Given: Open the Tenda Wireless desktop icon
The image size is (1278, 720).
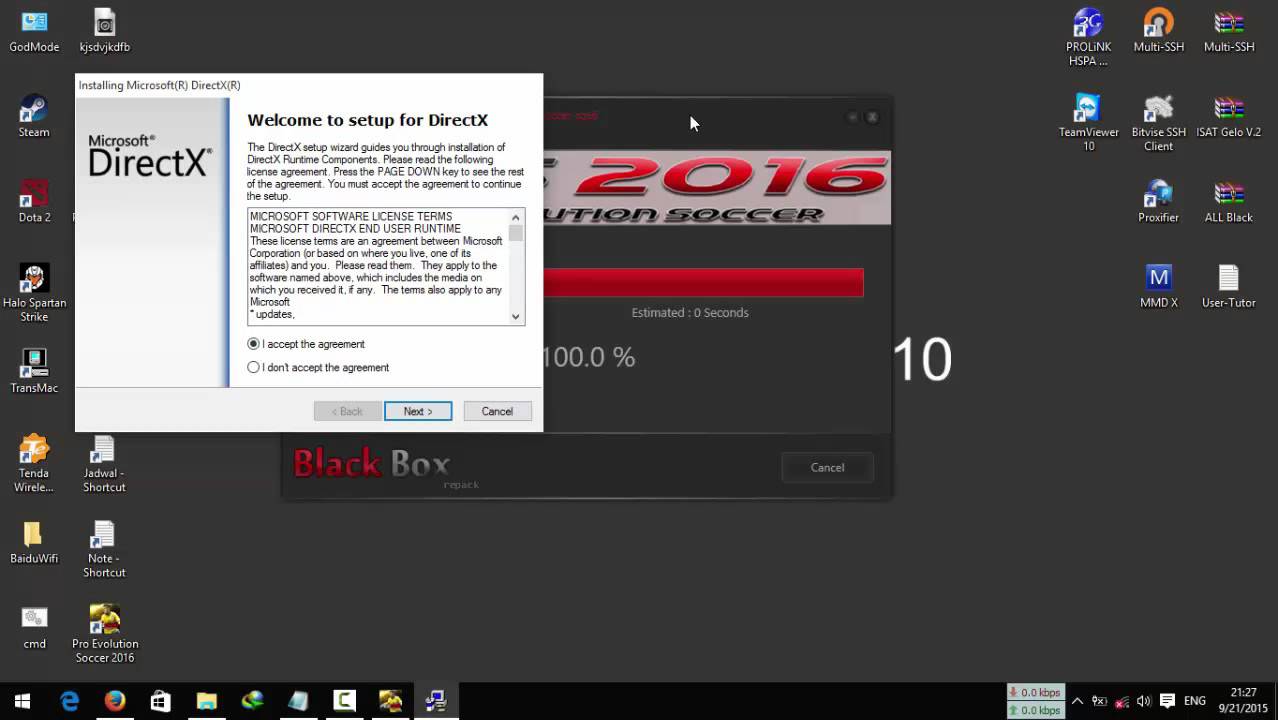Looking at the screenshot, I should coord(34,464).
